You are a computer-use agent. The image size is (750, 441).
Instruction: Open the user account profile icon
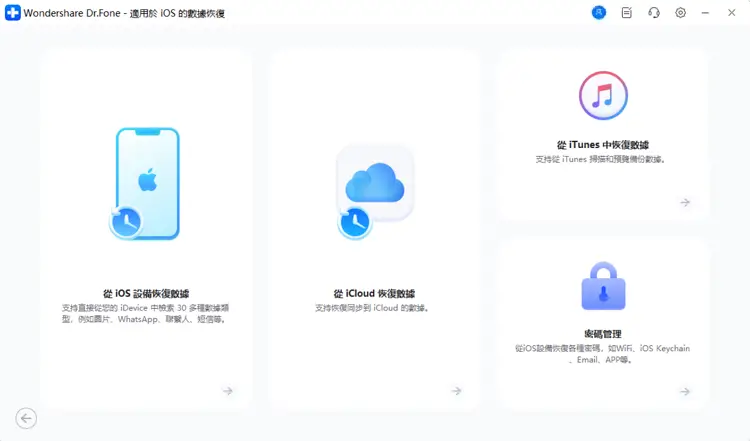click(598, 13)
